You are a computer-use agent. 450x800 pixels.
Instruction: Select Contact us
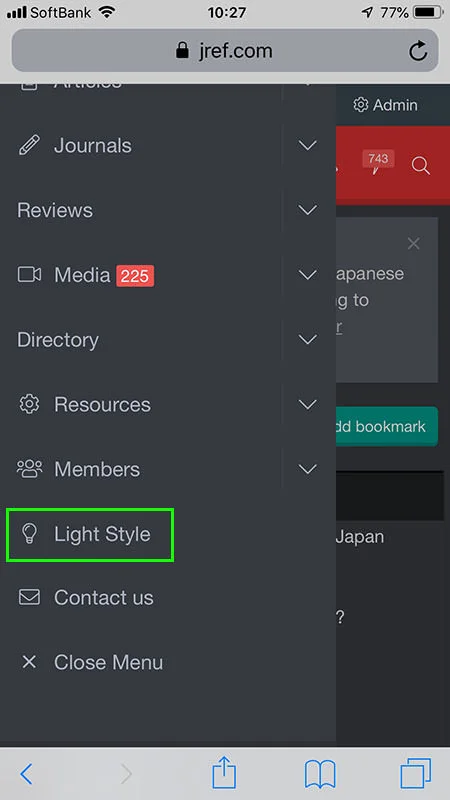(x=104, y=597)
